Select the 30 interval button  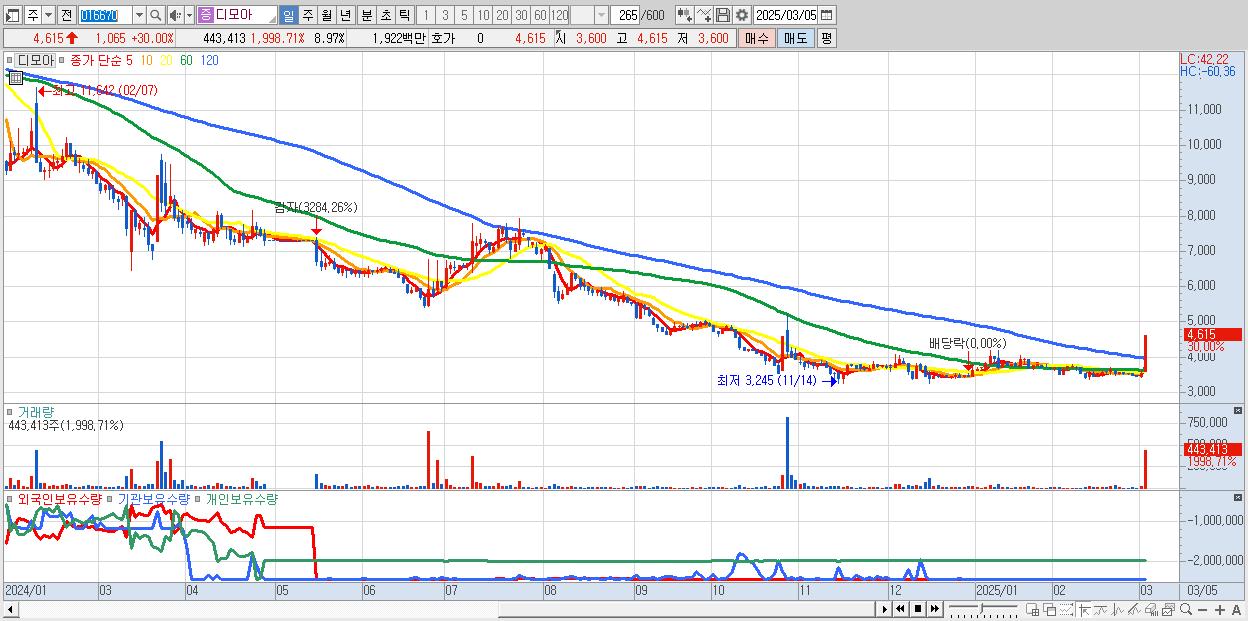[x=521, y=15]
